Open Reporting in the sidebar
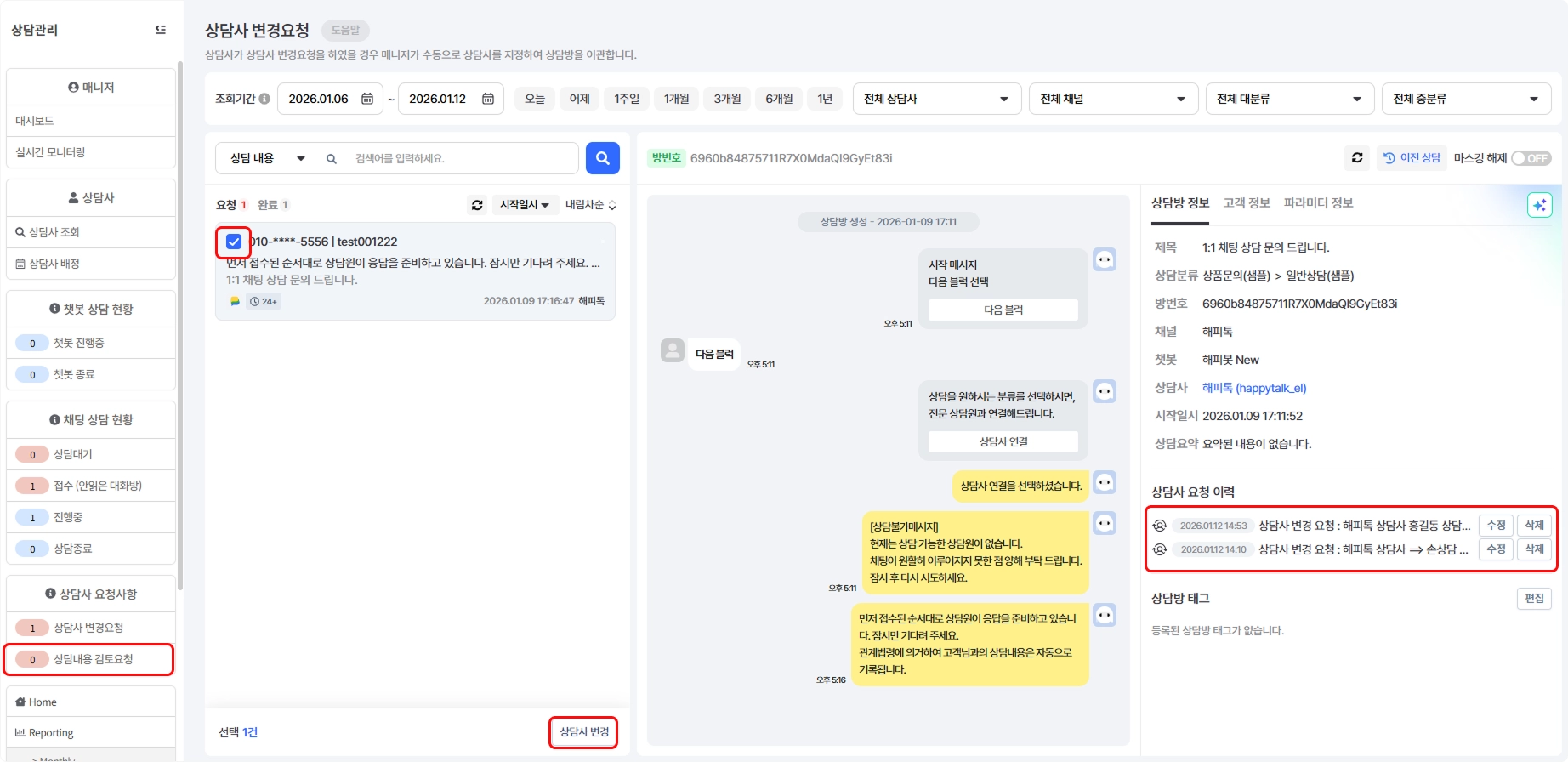 point(91,733)
